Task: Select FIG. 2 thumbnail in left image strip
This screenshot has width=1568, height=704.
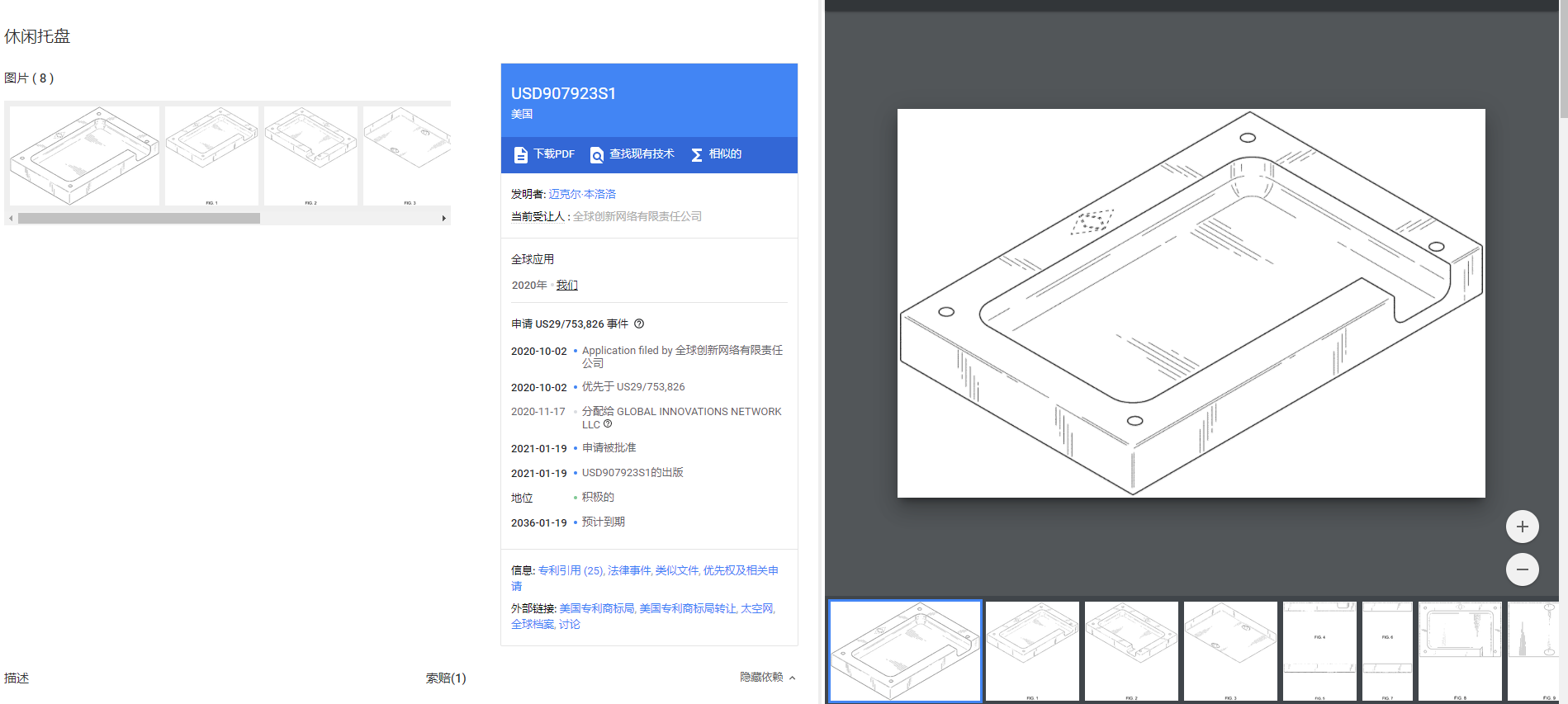Action: pyautogui.click(x=310, y=156)
